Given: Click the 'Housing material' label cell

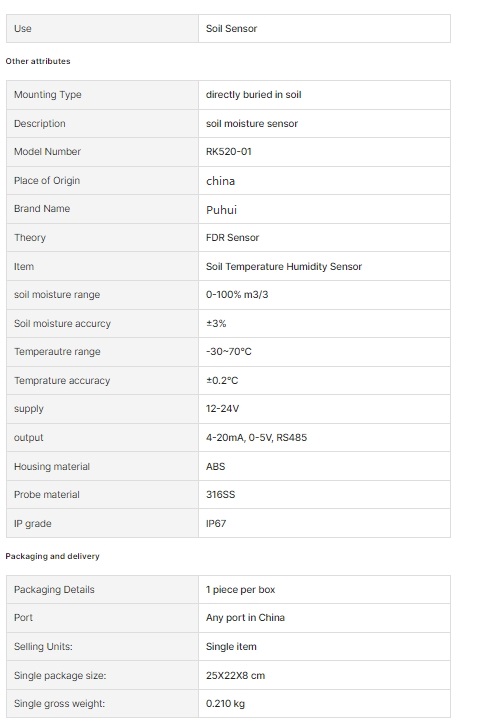Looking at the screenshot, I should (102, 466).
